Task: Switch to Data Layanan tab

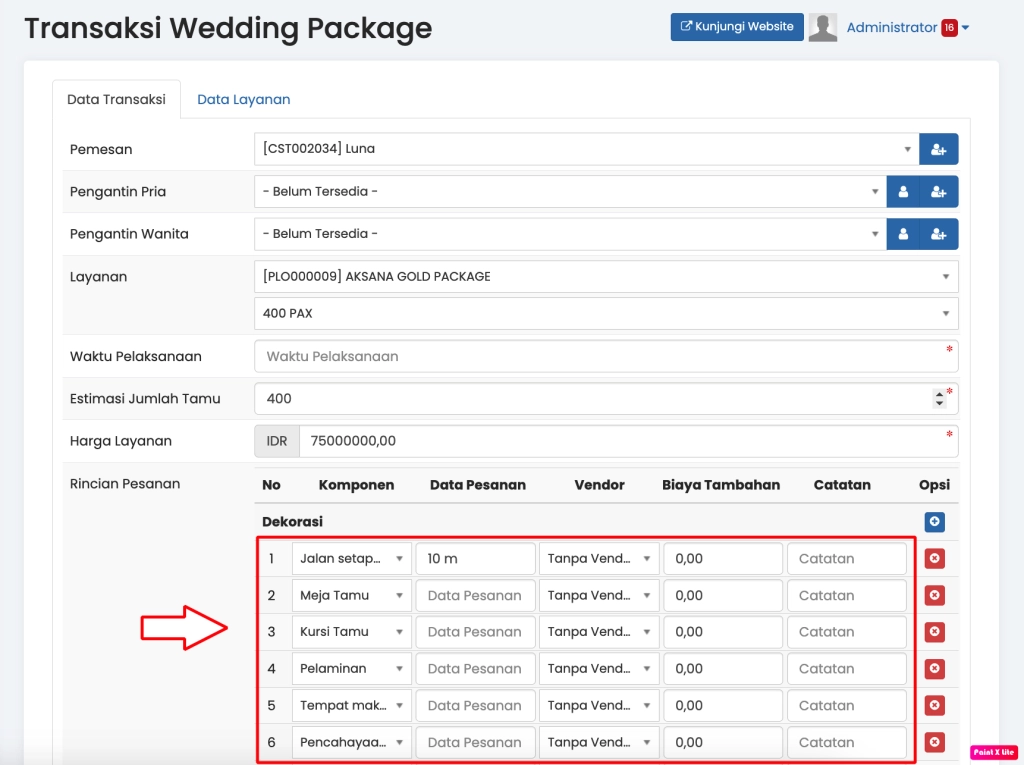Action: coord(243,99)
